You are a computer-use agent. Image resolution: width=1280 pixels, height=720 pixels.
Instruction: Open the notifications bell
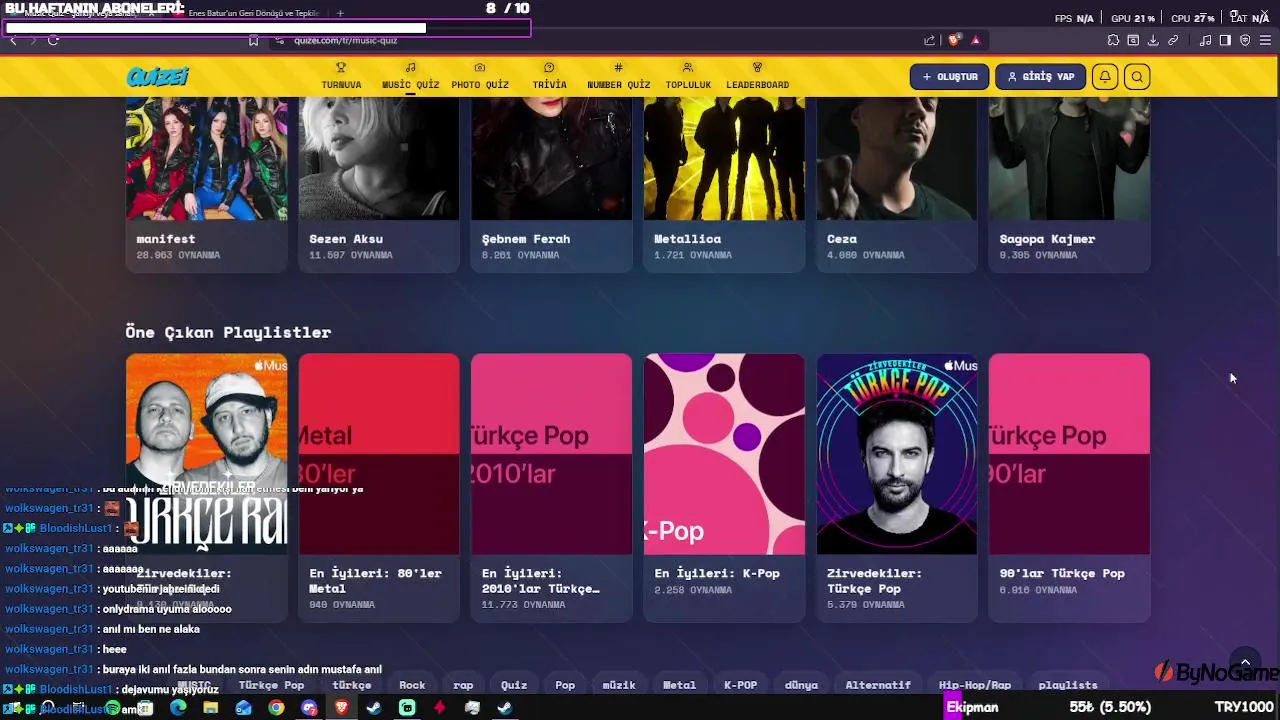click(x=1105, y=77)
